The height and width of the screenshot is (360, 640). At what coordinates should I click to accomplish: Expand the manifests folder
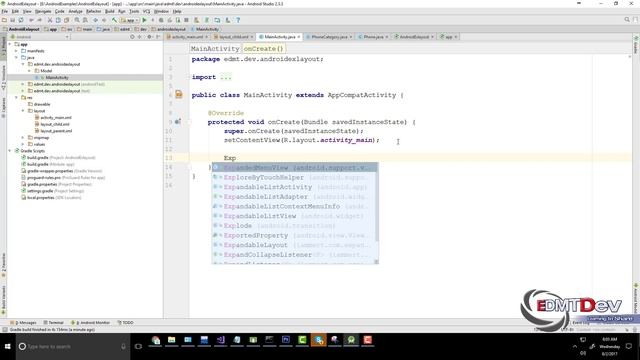(16, 51)
